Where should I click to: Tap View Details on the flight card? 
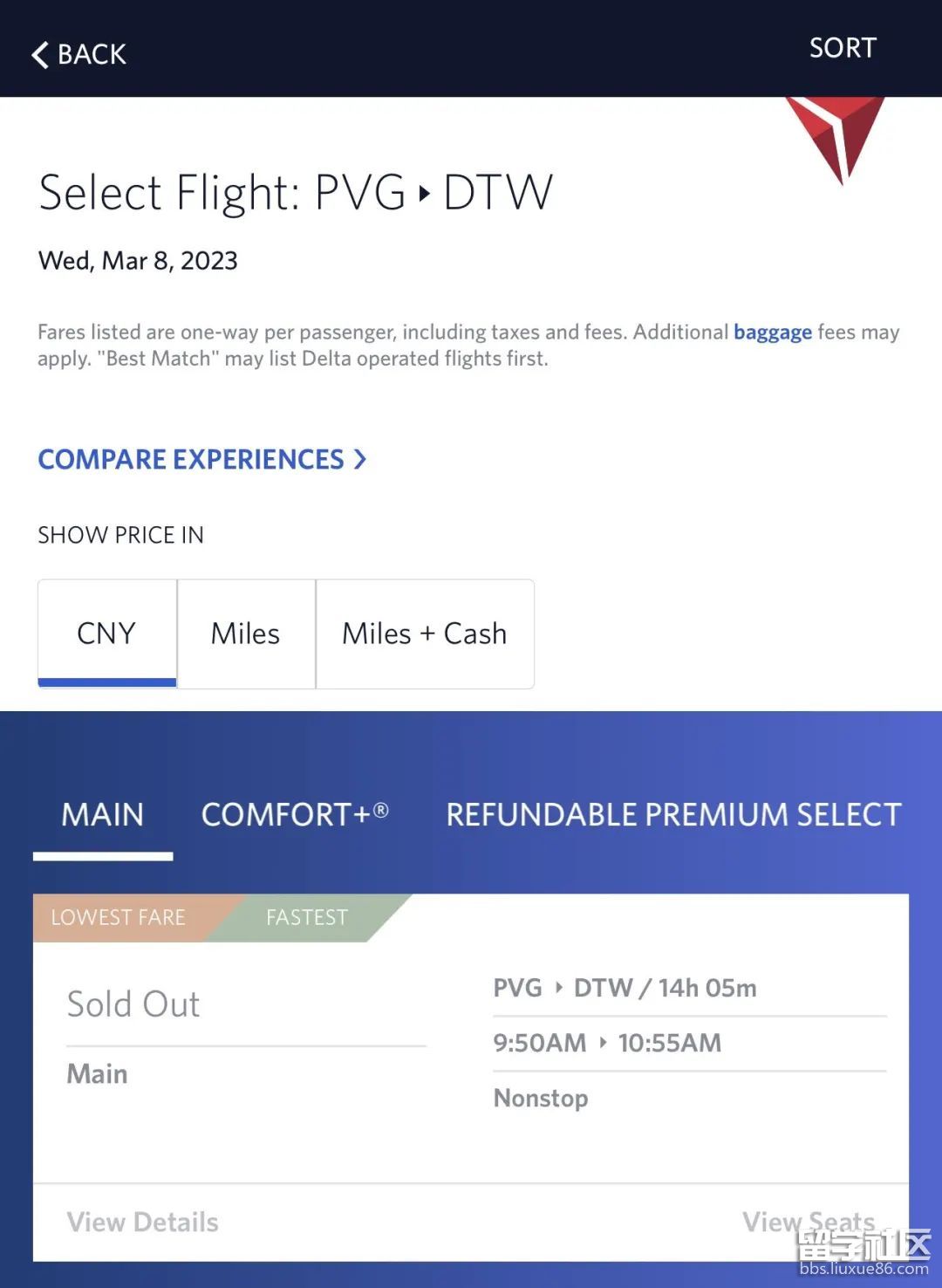(142, 1222)
